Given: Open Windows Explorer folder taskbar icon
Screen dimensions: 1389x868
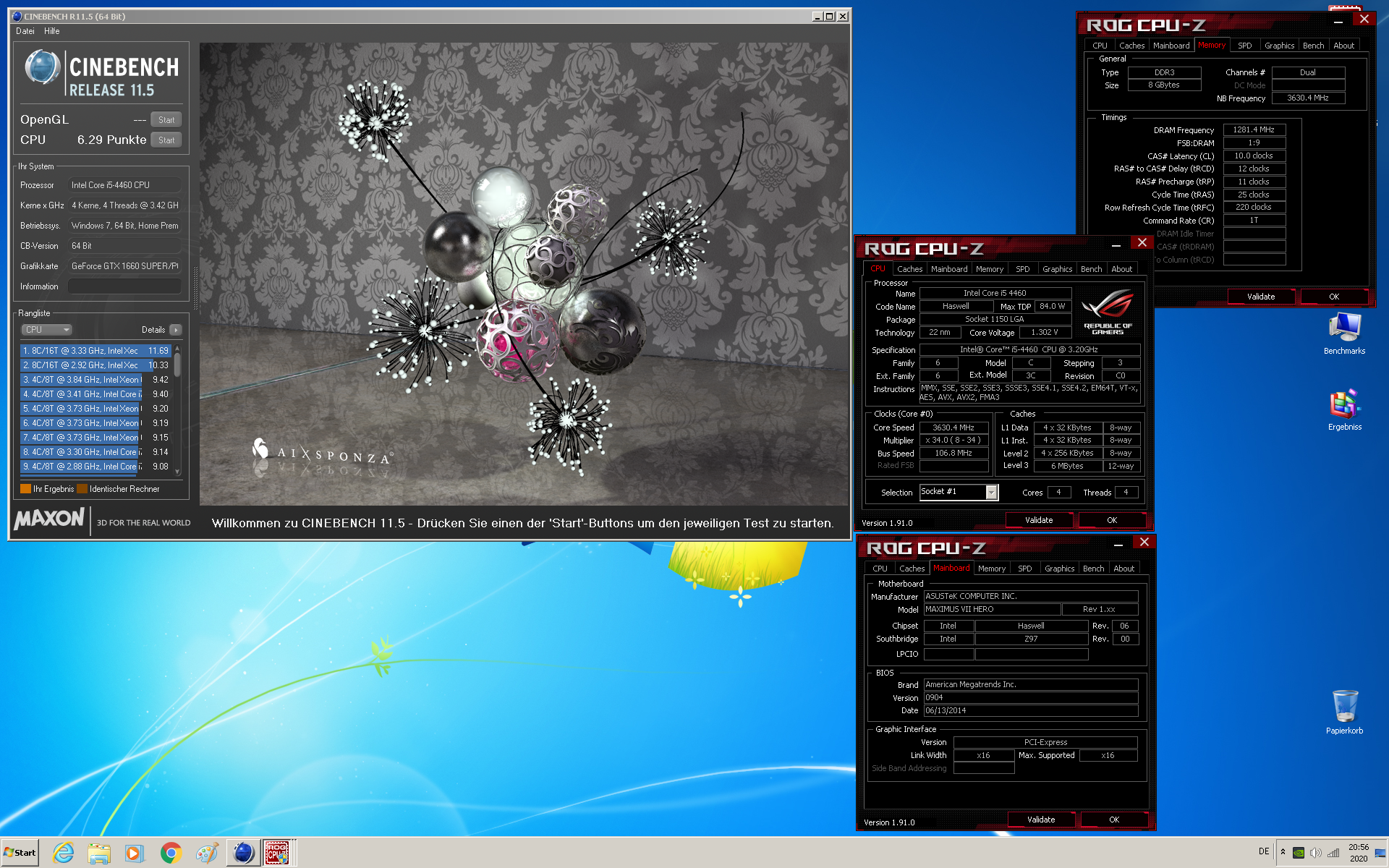Looking at the screenshot, I should point(99,854).
